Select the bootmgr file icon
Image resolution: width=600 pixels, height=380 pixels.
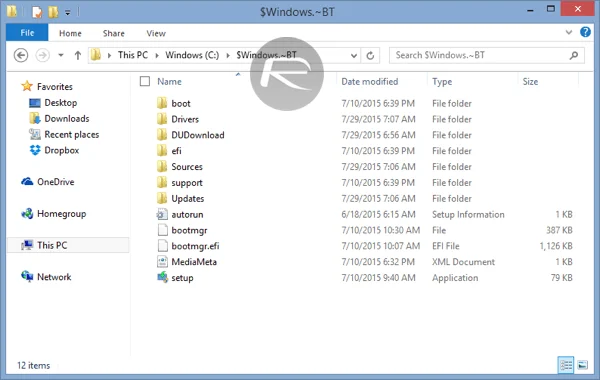click(162, 230)
